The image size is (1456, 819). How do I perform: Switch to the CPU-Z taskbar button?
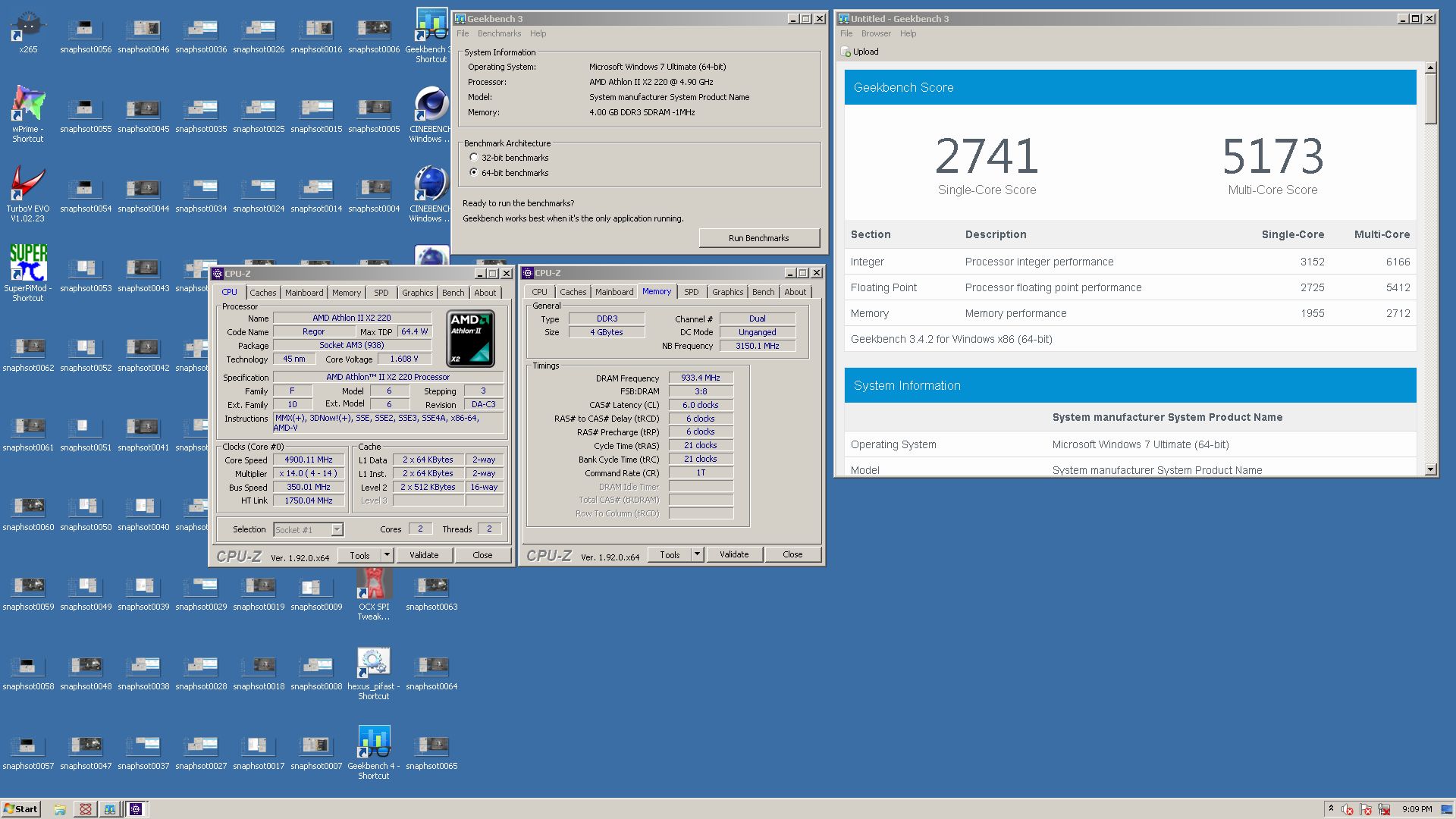point(136,809)
